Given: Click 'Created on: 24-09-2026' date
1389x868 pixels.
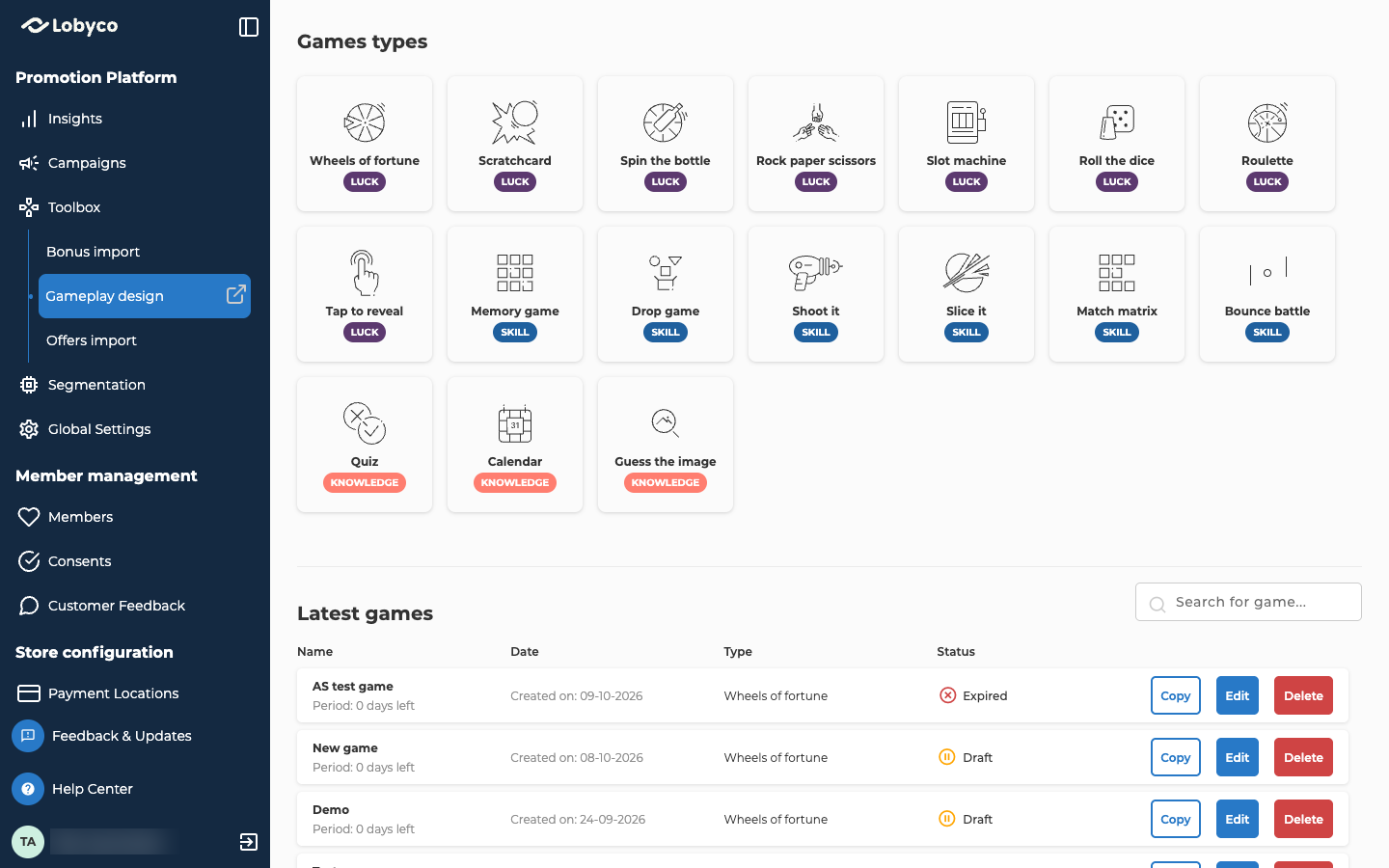Looking at the screenshot, I should pos(578,819).
